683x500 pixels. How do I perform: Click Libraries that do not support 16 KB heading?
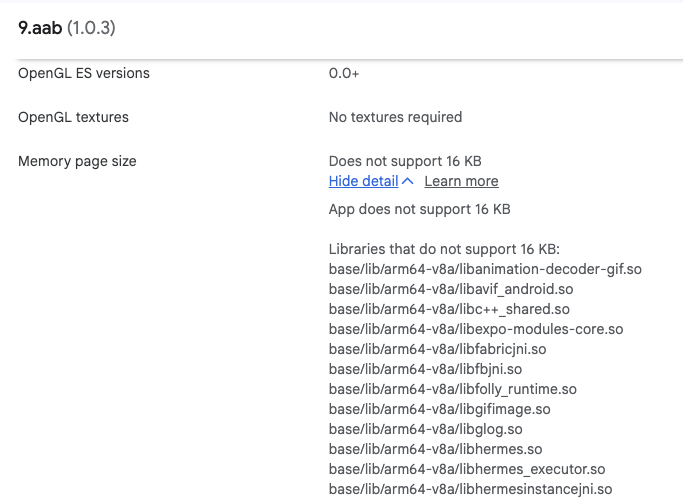444,249
